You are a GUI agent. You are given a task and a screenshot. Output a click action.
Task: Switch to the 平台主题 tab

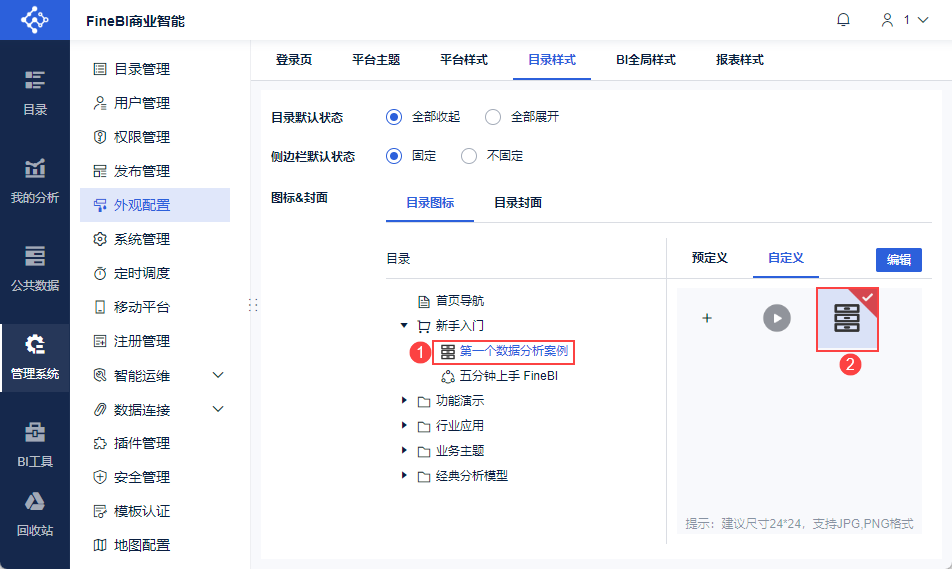click(x=376, y=60)
